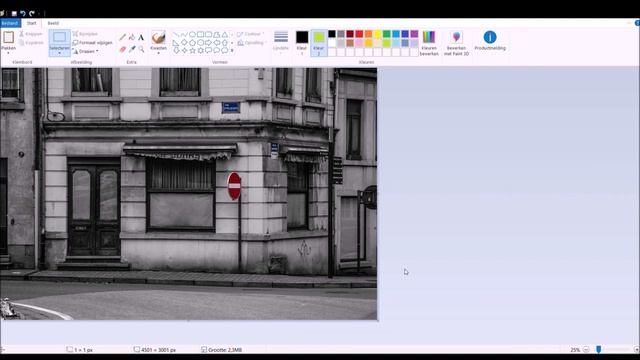Pick the green palette swatch
Image resolution: width=640 pixels, height=360 pixels.
click(387, 34)
